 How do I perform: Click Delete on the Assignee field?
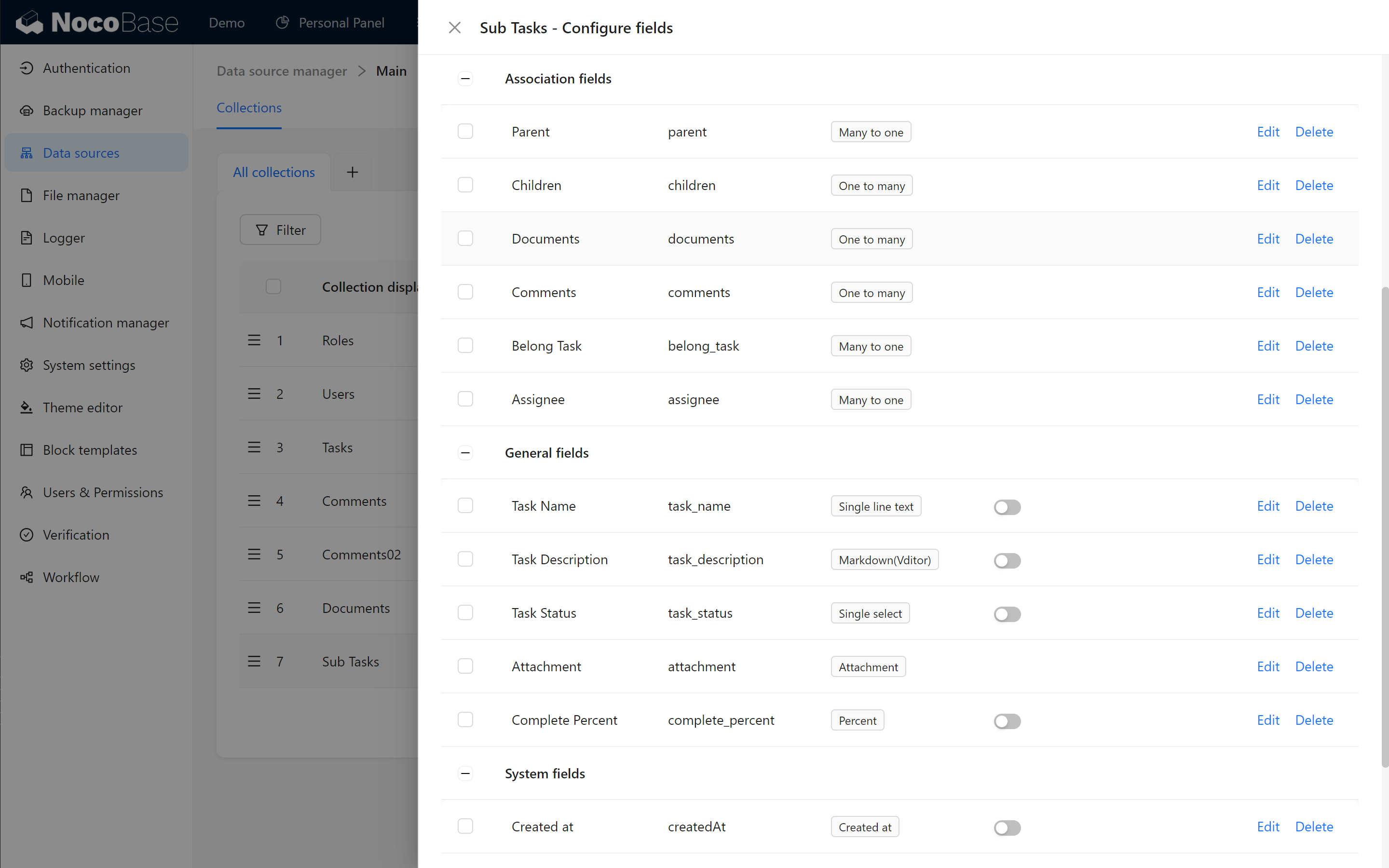tap(1314, 399)
